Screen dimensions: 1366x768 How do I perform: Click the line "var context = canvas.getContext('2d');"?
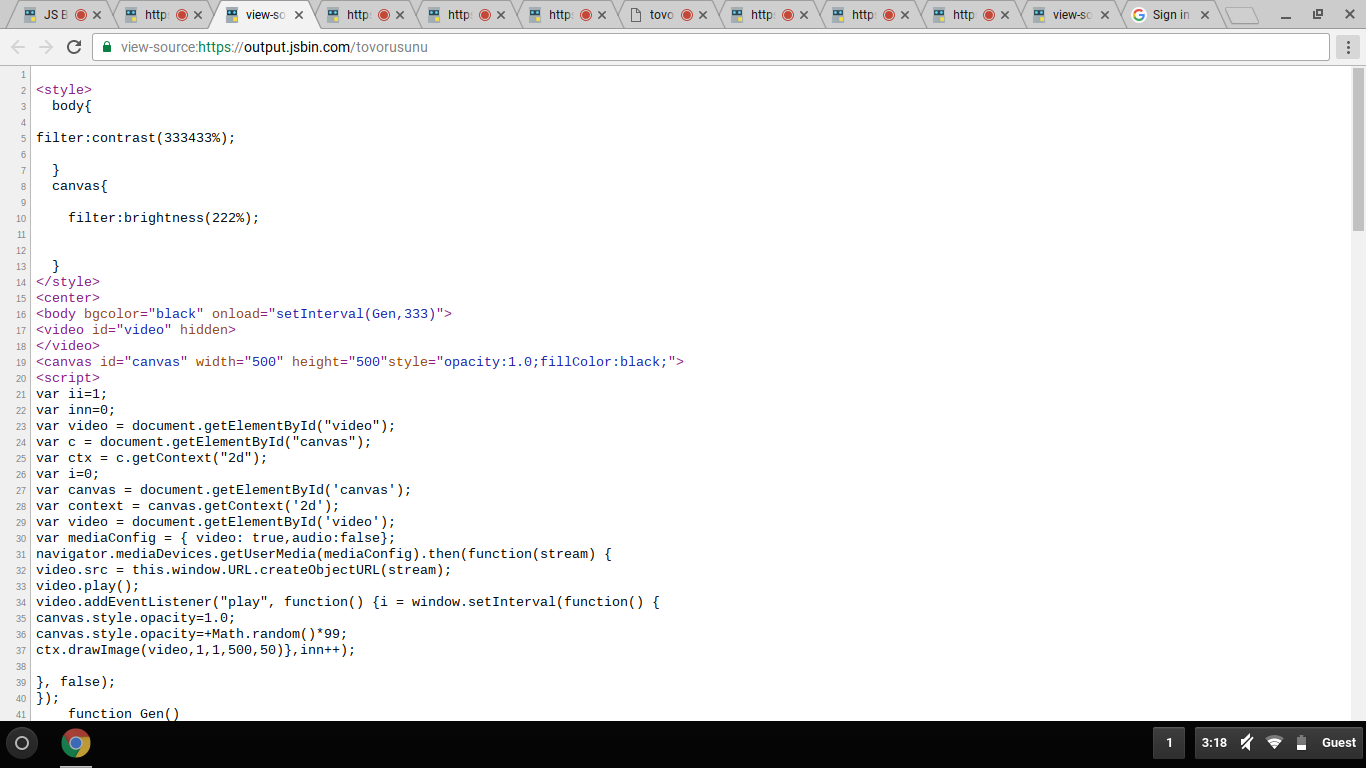(188, 506)
